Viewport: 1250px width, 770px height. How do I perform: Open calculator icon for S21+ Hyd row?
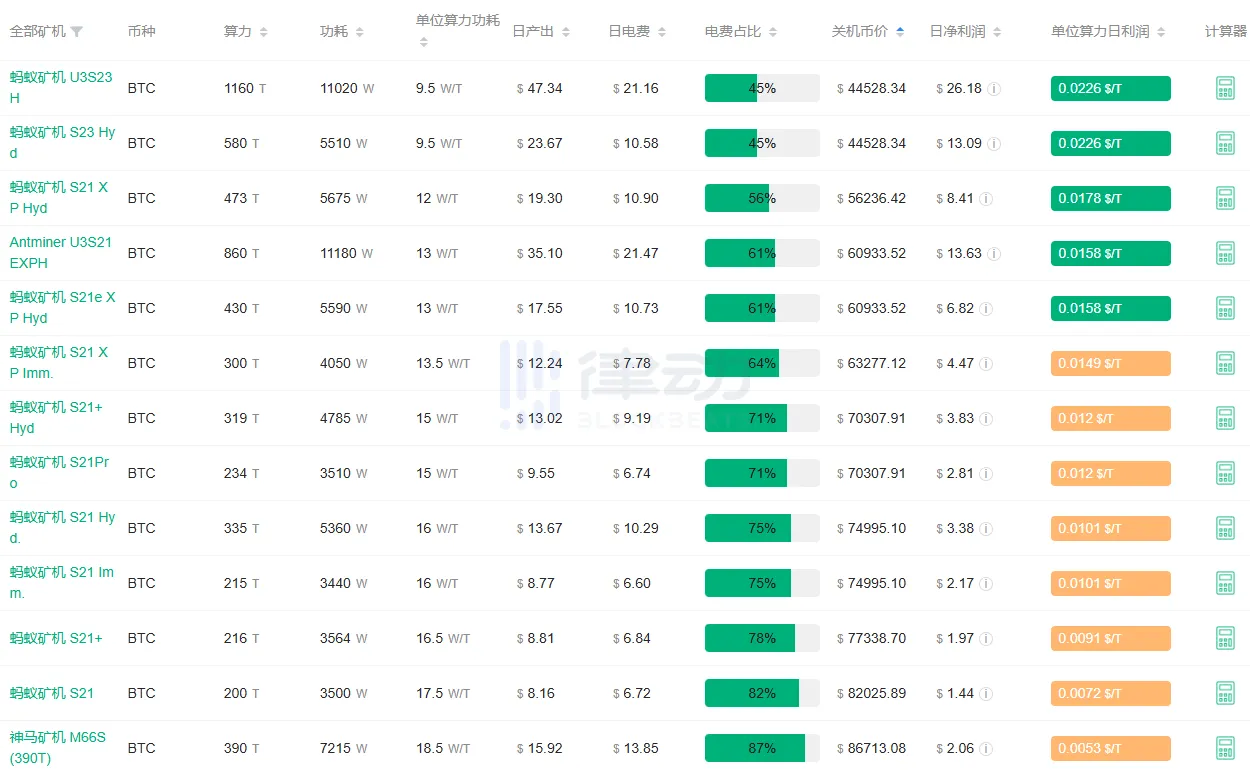1225,418
